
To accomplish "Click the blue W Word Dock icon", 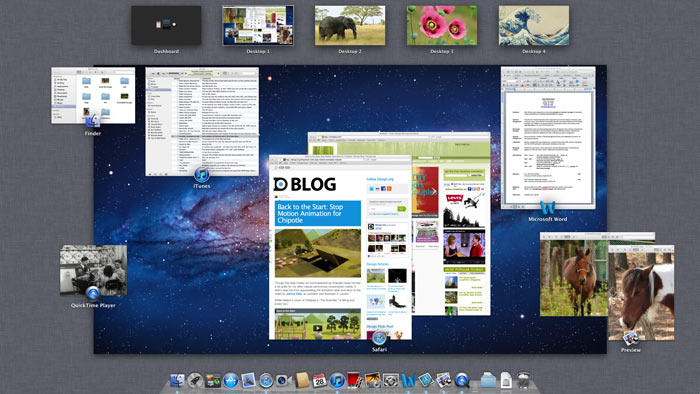I will [x=408, y=381].
